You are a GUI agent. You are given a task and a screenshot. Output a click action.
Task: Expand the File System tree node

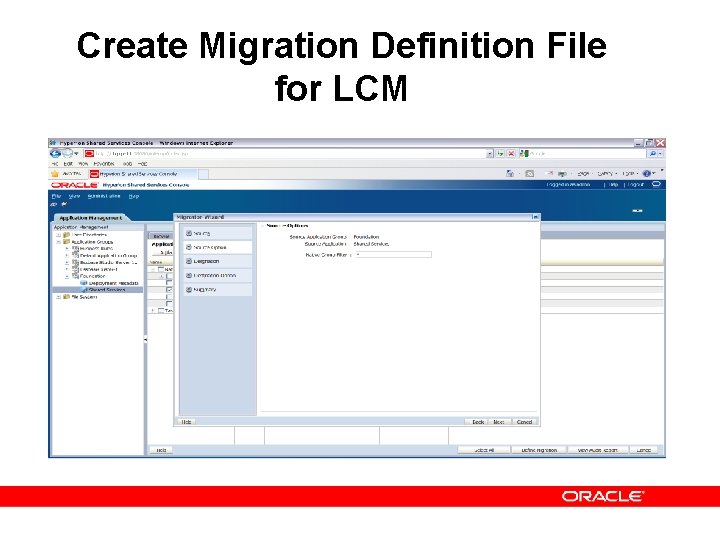58,297
